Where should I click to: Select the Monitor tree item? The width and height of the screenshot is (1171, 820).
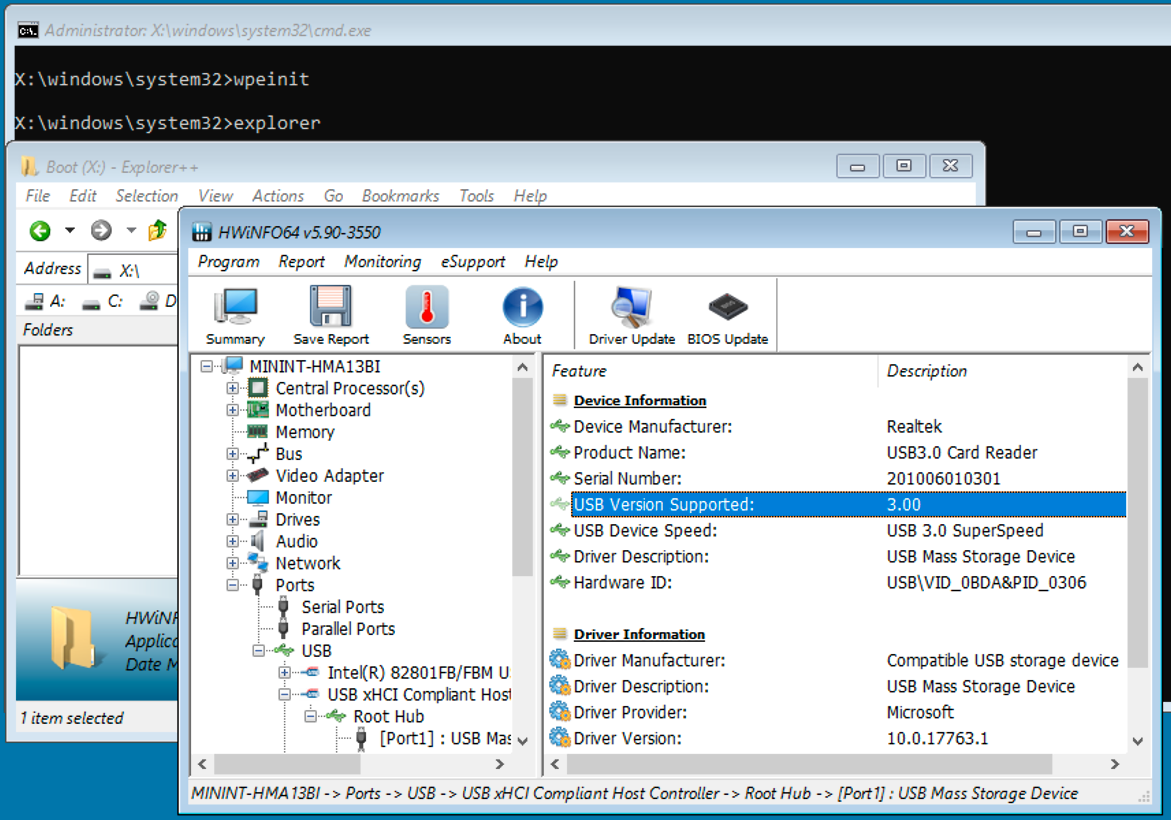coord(303,497)
